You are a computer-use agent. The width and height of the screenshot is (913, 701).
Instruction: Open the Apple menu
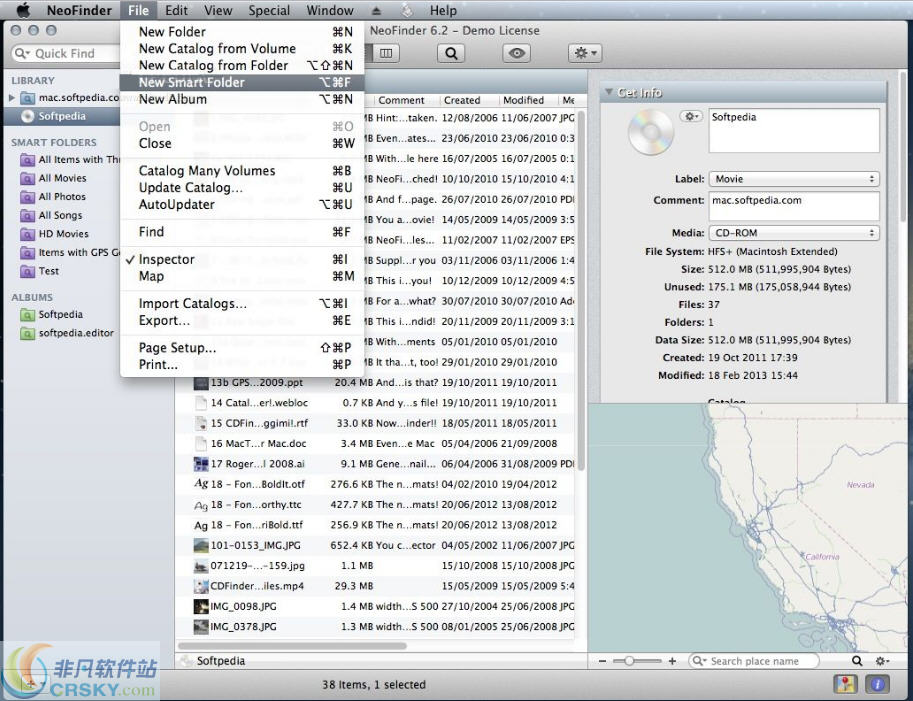[x=23, y=10]
